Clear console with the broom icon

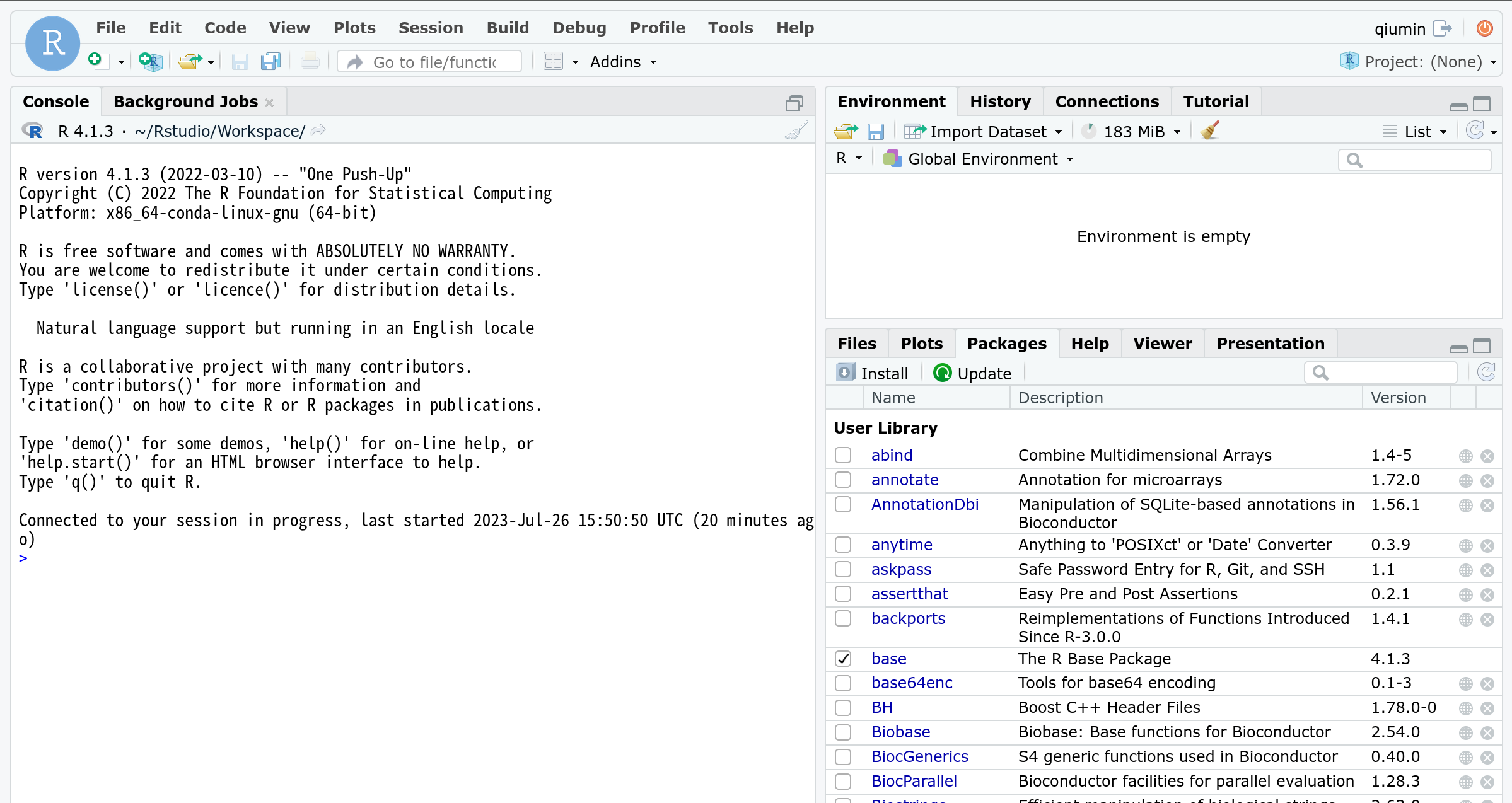tap(796, 130)
